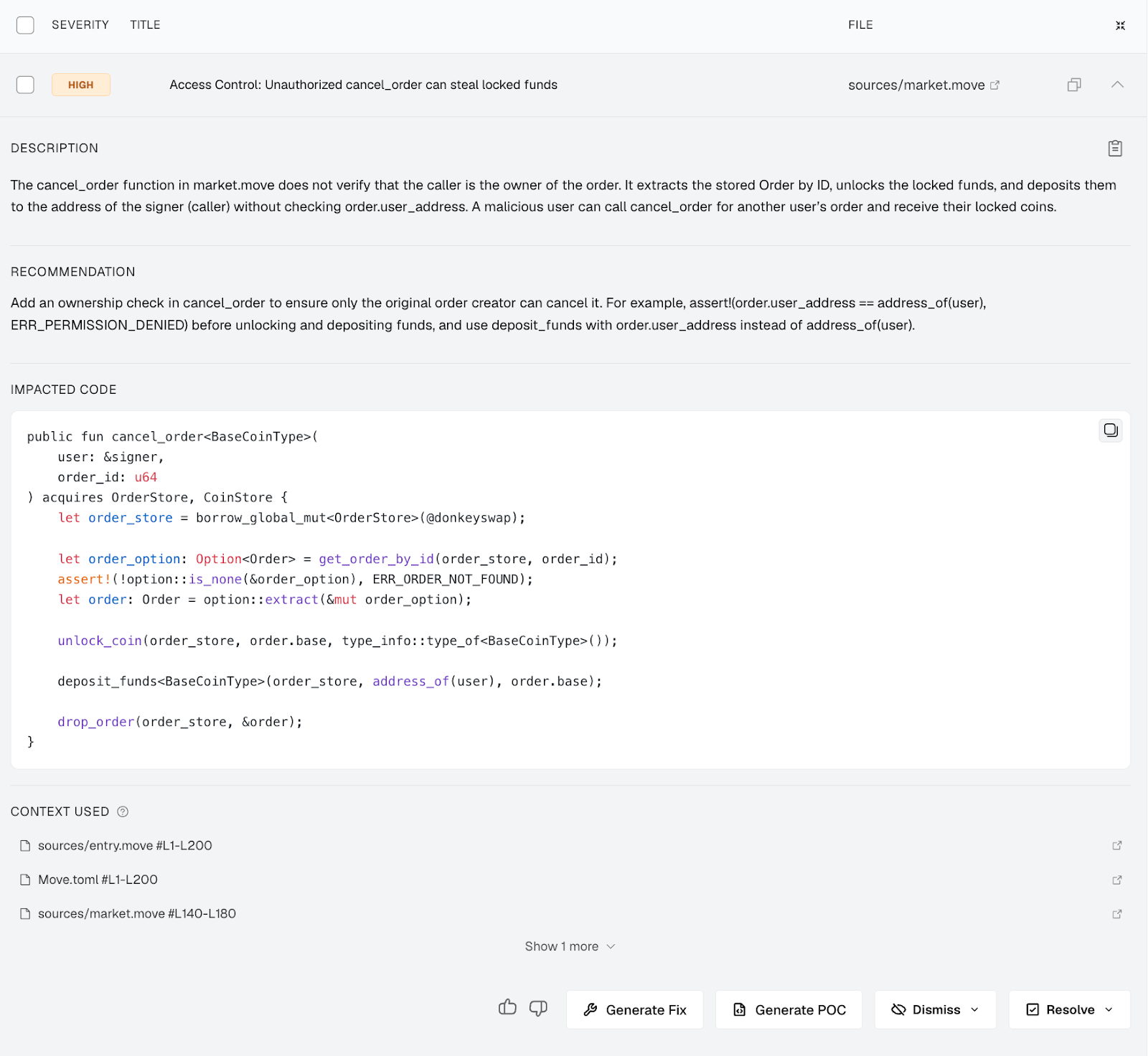Click finding title 'Unauthorized cancel_order can steal locked funds'
This screenshot has height=1056, width=1148.
(411, 85)
